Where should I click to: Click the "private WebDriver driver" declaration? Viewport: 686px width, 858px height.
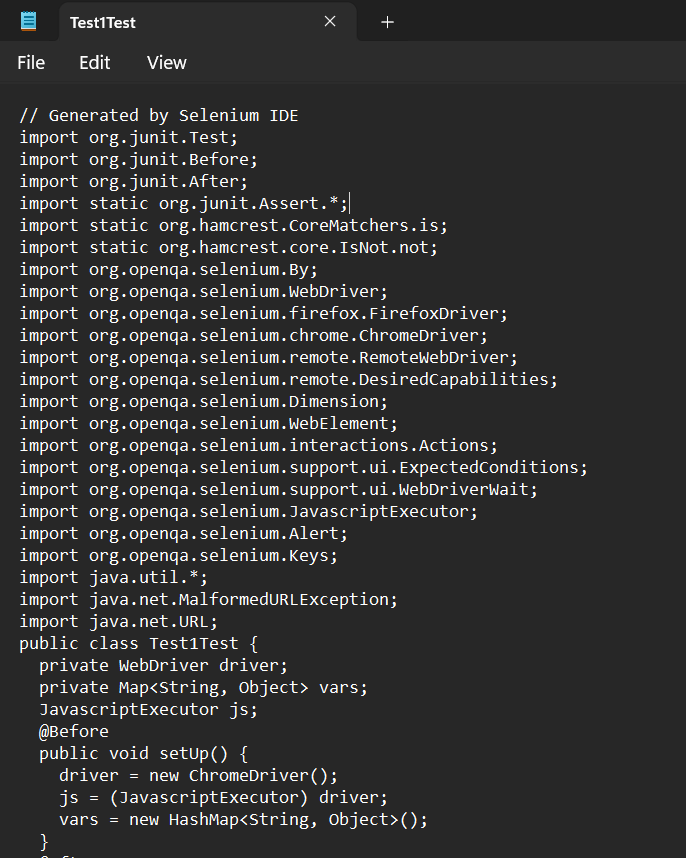click(x=163, y=665)
